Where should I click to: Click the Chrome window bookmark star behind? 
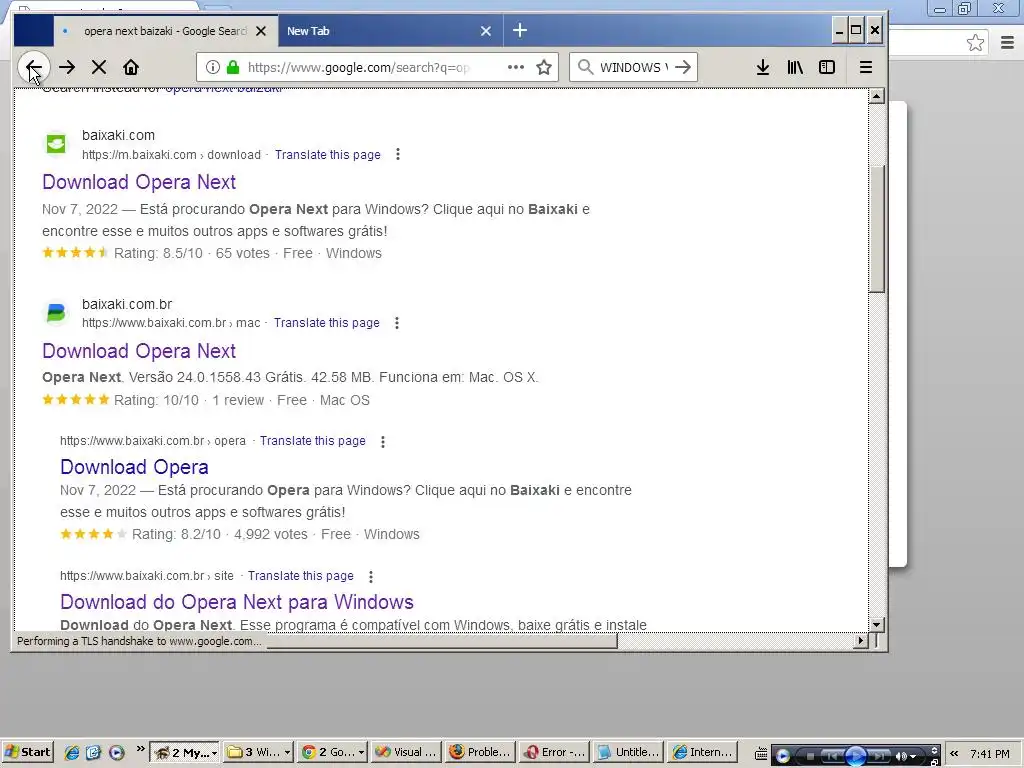coord(975,43)
